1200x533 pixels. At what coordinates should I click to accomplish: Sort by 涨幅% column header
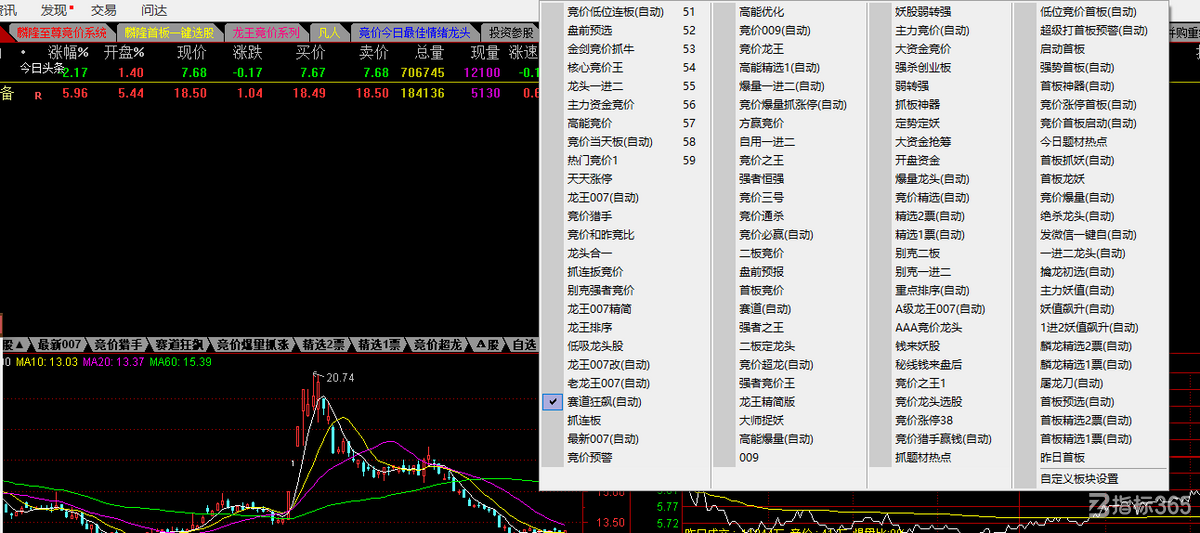pos(69,52)
